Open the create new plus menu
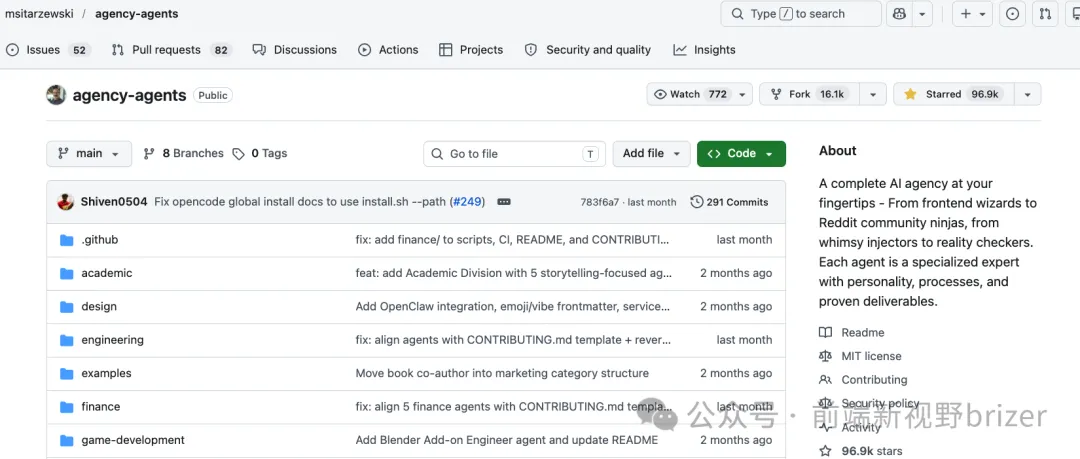Image resolution: width=1080 pixels, height=459 pixels. (x=972, y=14)
